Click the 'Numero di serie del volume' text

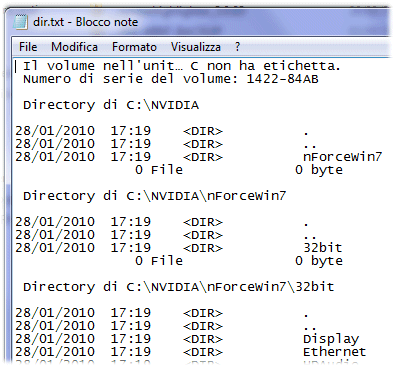(131, 79)
